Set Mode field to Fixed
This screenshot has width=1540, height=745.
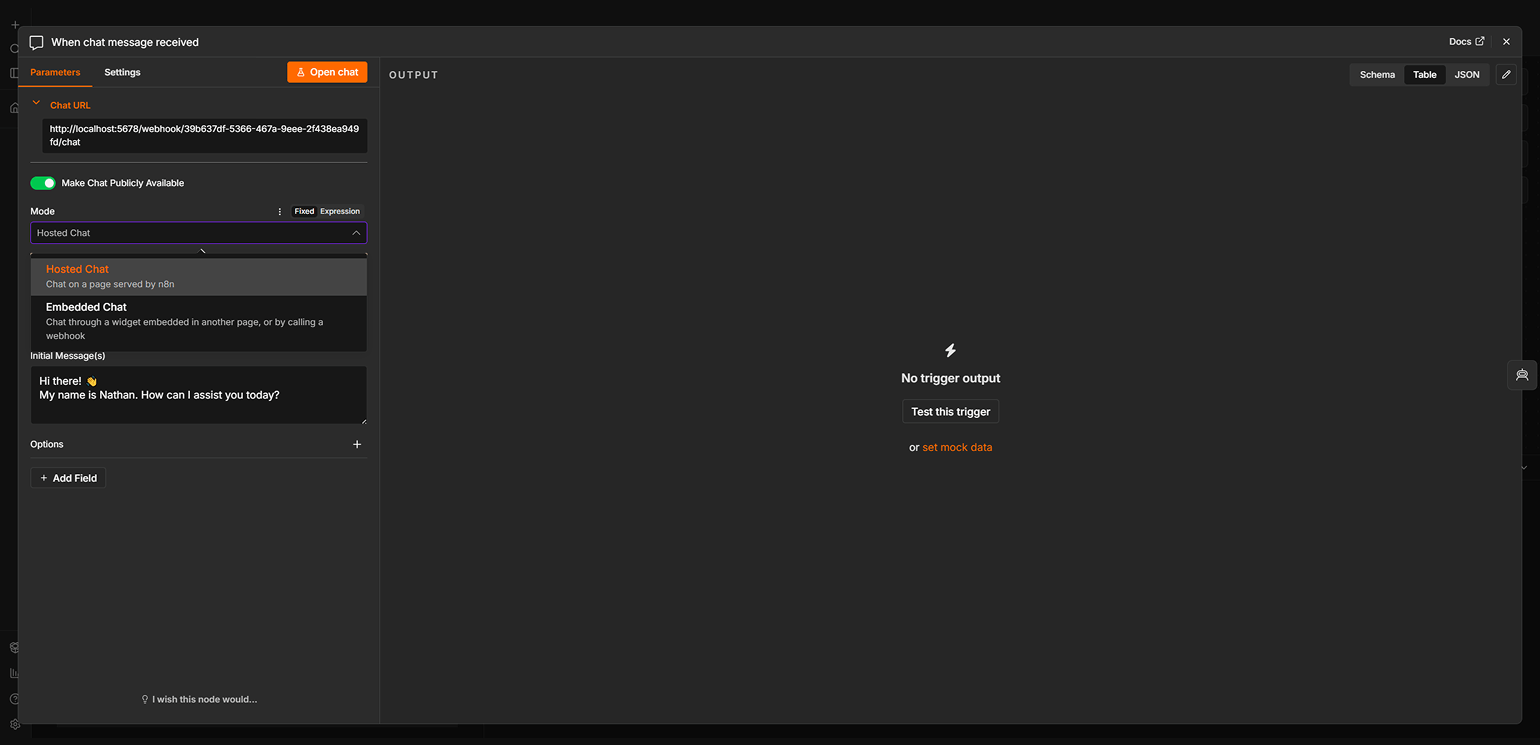pyautogui.click(x=304, y=211)
